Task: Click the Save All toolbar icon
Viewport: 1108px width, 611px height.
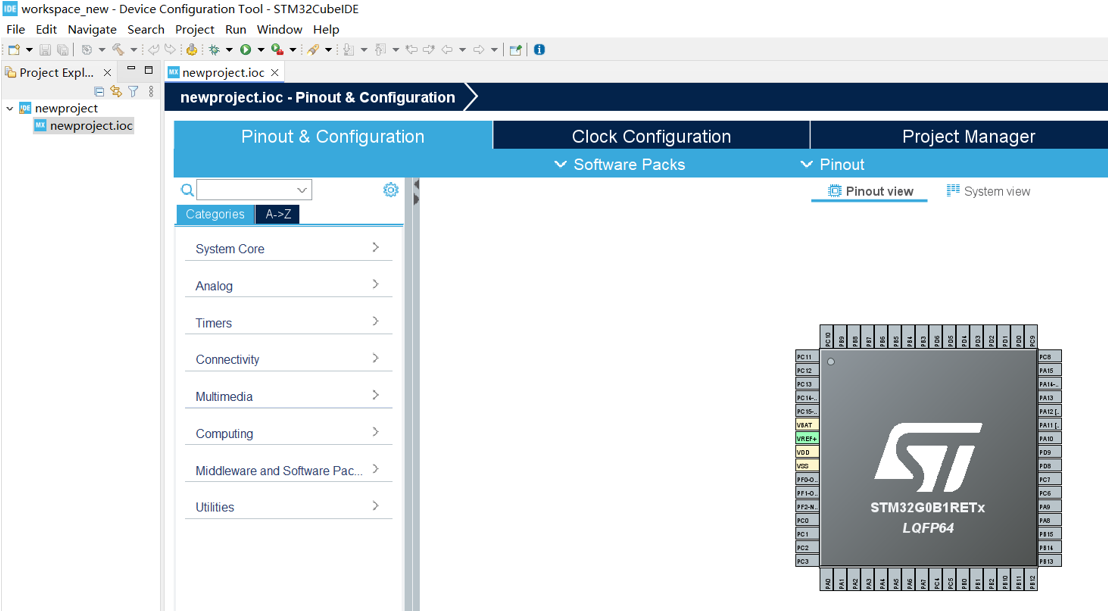Action: (x=63, y=49)
